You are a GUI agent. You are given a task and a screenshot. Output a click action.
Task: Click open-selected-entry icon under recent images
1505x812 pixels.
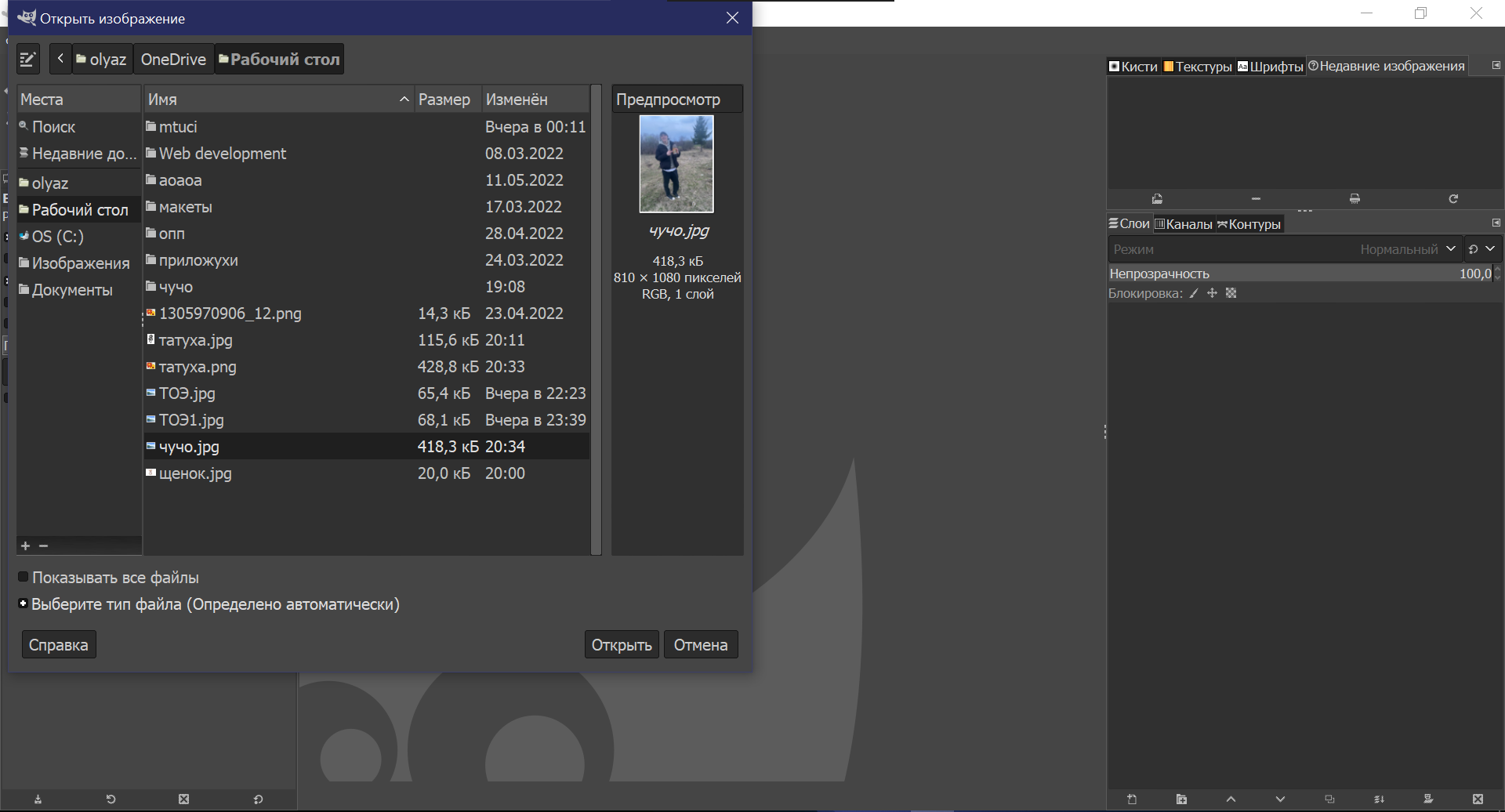(x=1157, y=199)
